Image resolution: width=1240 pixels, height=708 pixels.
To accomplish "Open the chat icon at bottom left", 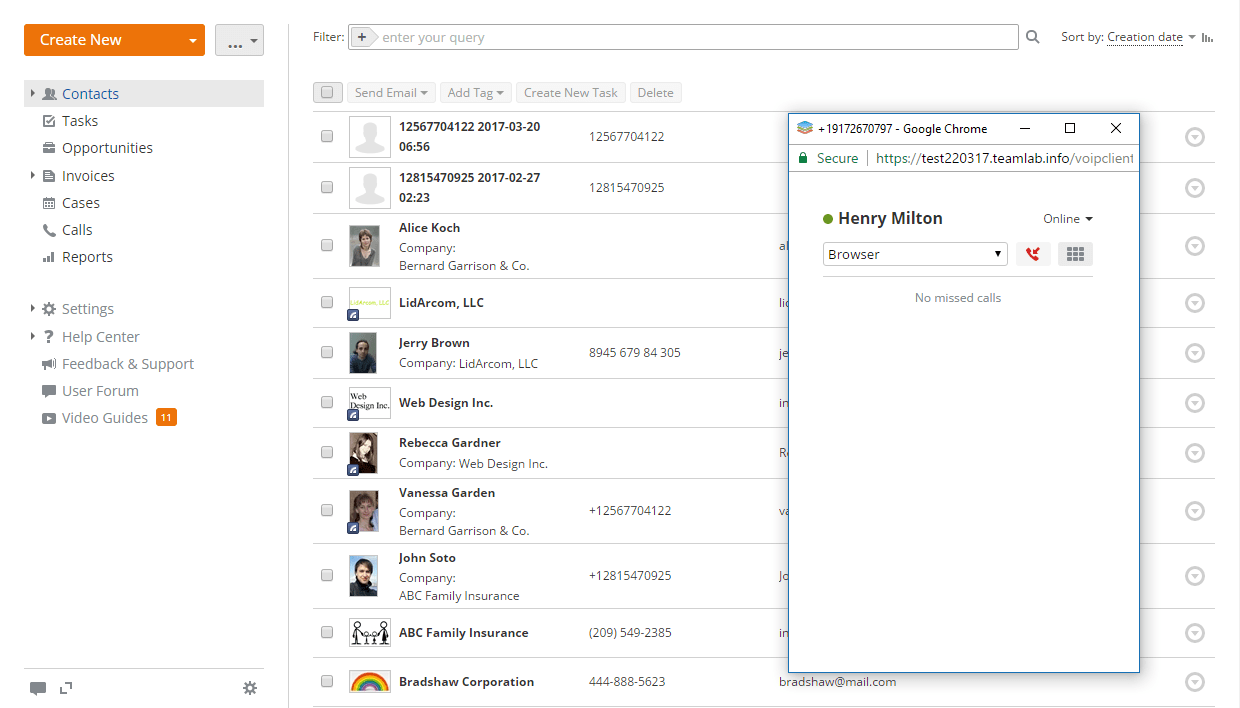I will [x=38, y=688].
